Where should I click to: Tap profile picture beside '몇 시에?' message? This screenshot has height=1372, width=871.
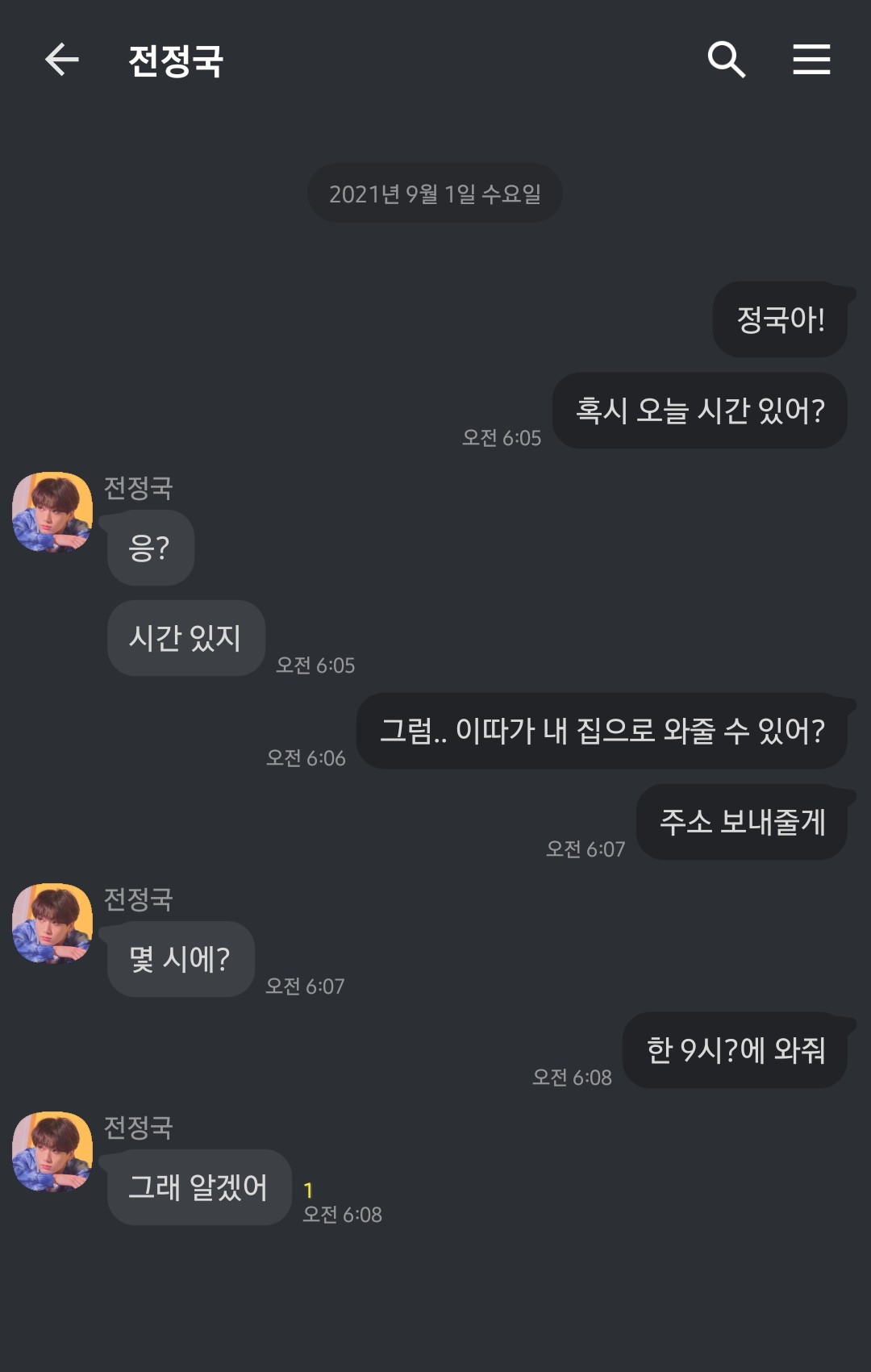(52, 924)
